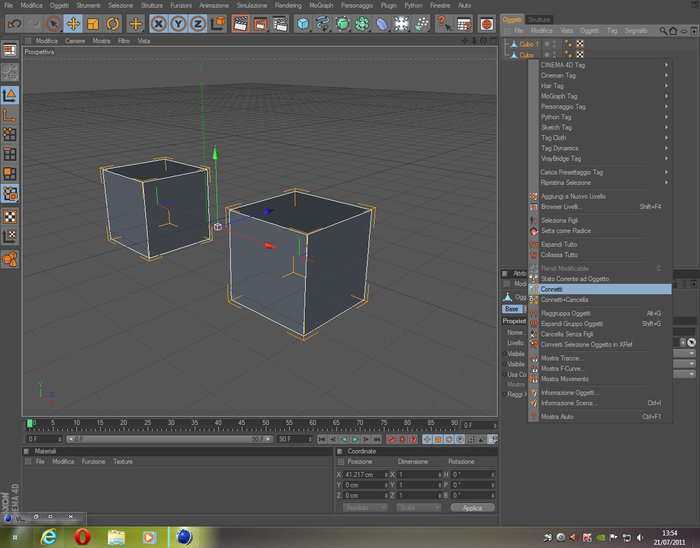Toggle Y axis lock
This screenshot has width=700, height=548.
178,23
